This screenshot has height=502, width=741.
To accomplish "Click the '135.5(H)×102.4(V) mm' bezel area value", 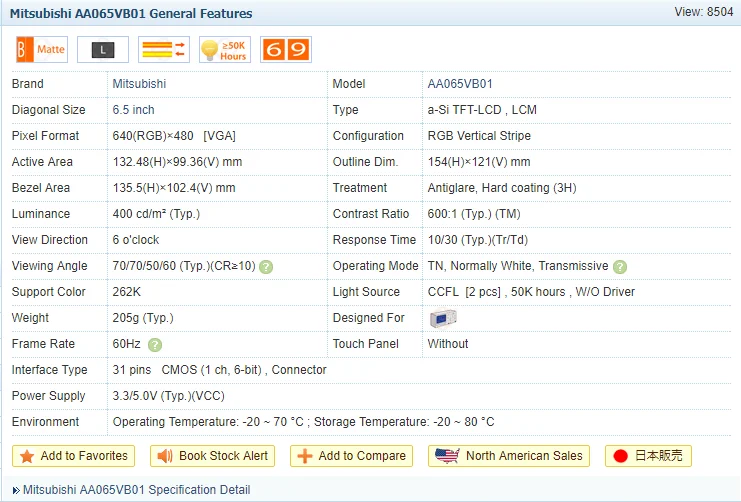I will pyautogui.click(x=174, y=188).
